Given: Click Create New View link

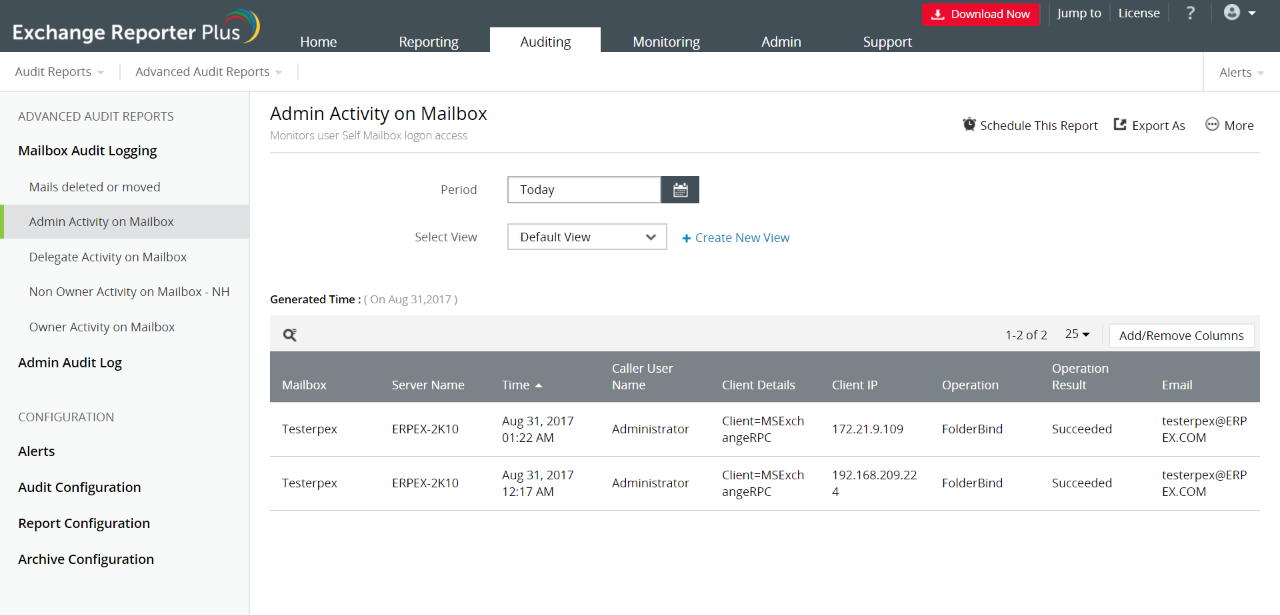Looking at the screenshot, I should [736, 238].
